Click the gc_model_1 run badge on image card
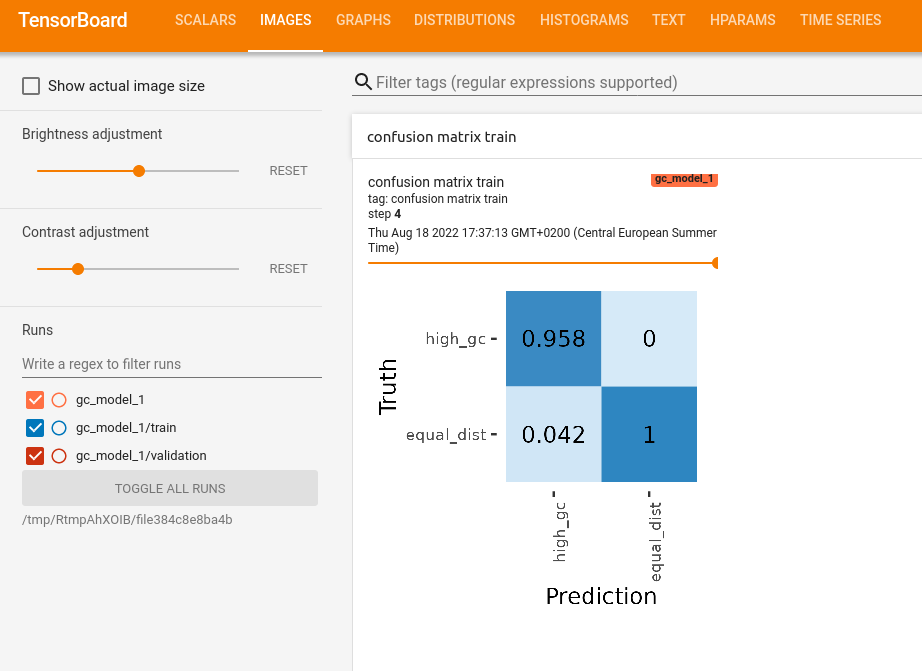922x671 pixels. point(684,180)
